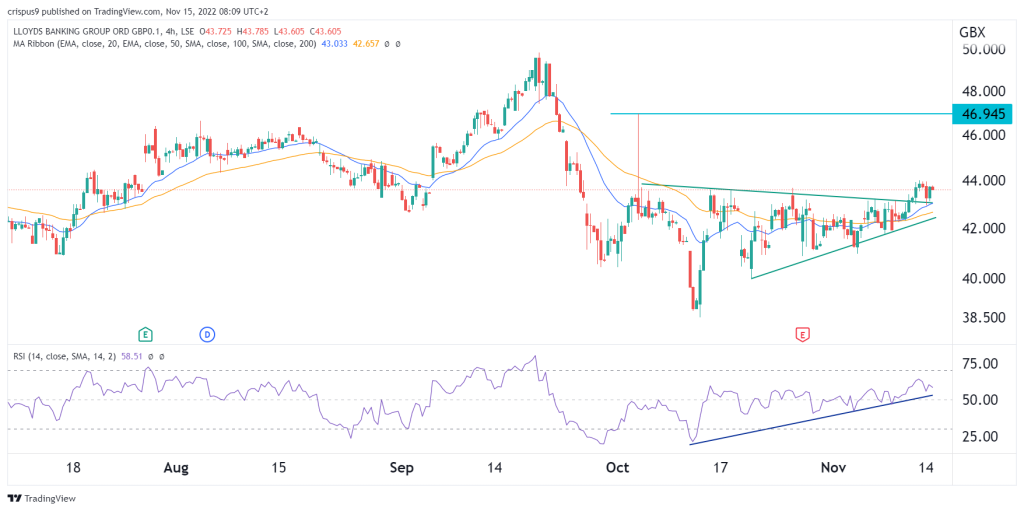The height and width of the screenshot is (511, 1024).
Task: Click the green E earnings marker
Action: pyautogui.click(x=145, y=335)
